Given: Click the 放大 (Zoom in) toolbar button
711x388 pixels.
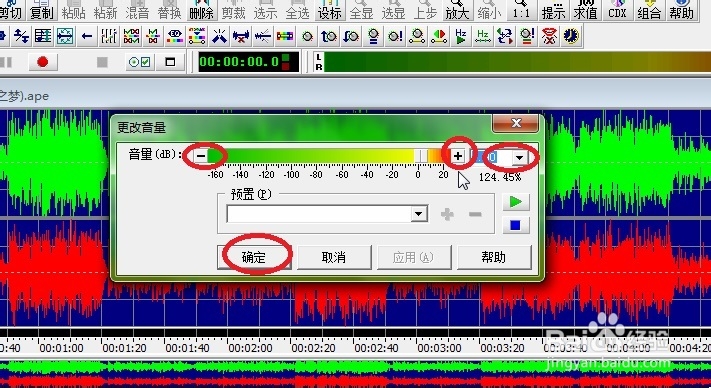Looking at the screenshot, I should (457, 11).
